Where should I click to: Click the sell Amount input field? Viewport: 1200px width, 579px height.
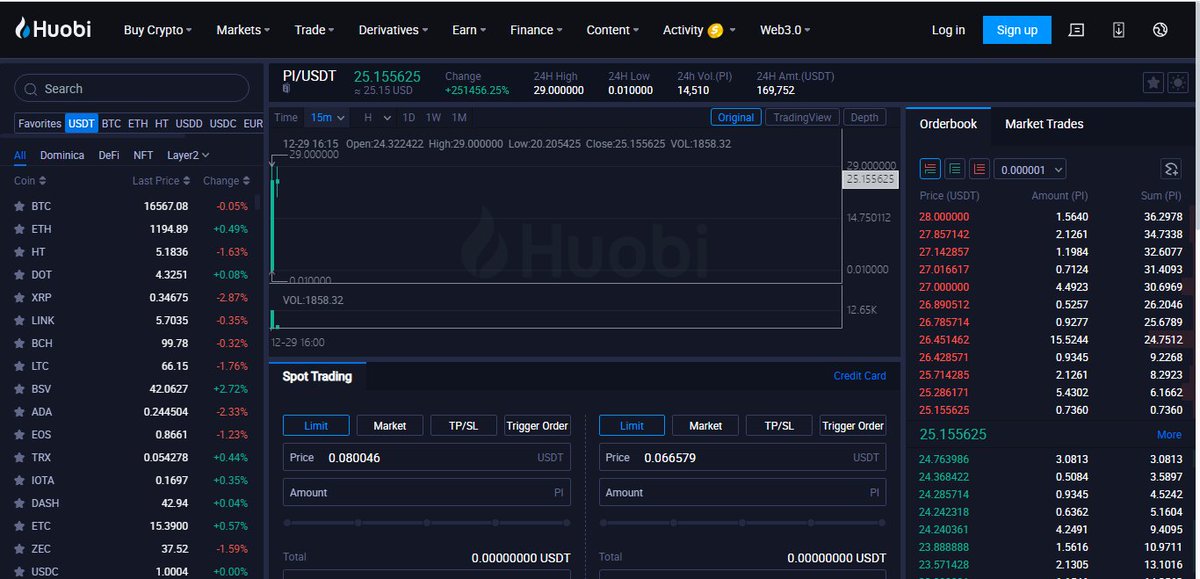coord(742,492)
